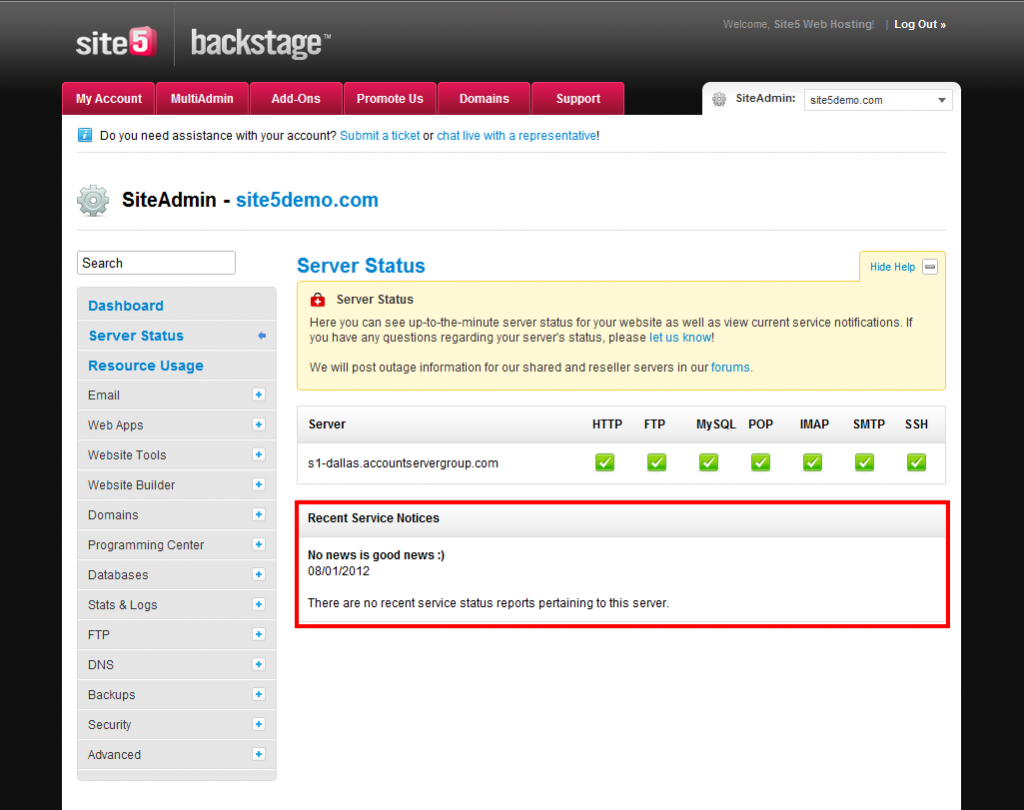Viewport: 1024px width, 810px height.
Task: Expand the Stats & Logs sidebar section
Action: click(x=259, y=604)
